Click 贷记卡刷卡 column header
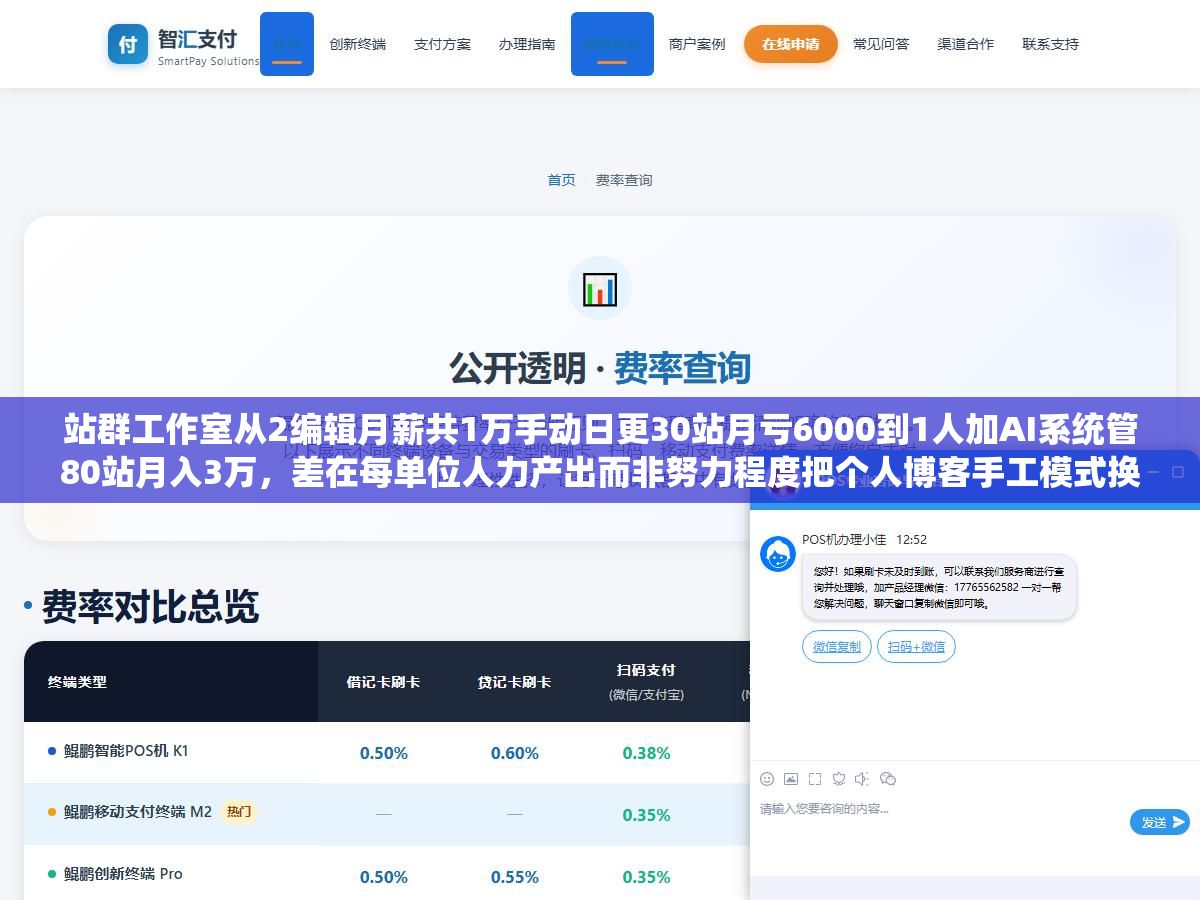The image size is (1200, 900). pyautogui.click(x=514, y=682)
